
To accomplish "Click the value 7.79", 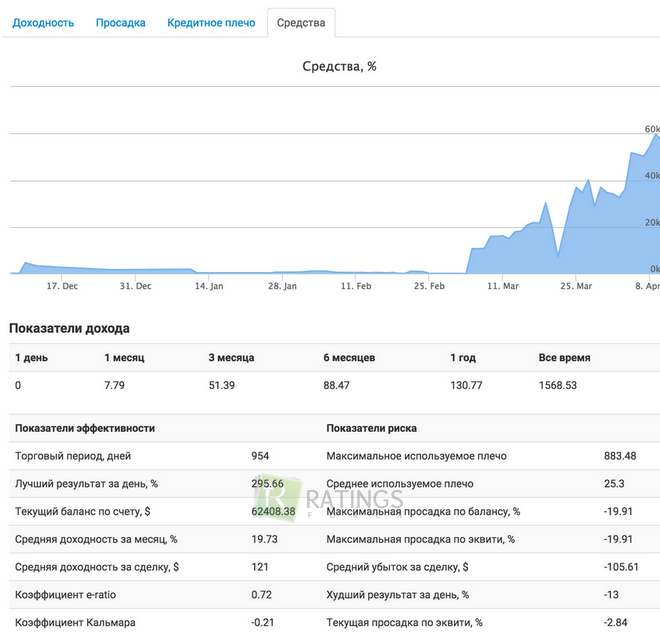I will pos(114,385).
